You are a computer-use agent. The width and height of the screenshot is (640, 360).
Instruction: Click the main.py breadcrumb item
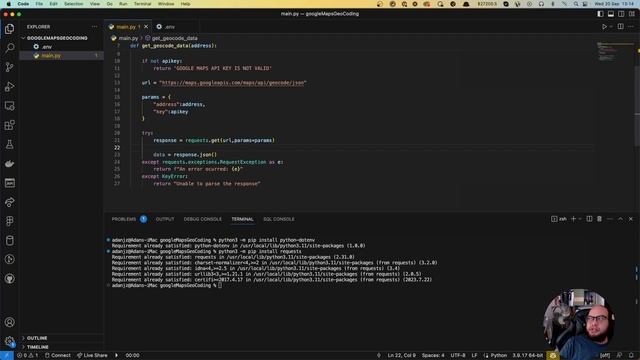tap(128, 38)
